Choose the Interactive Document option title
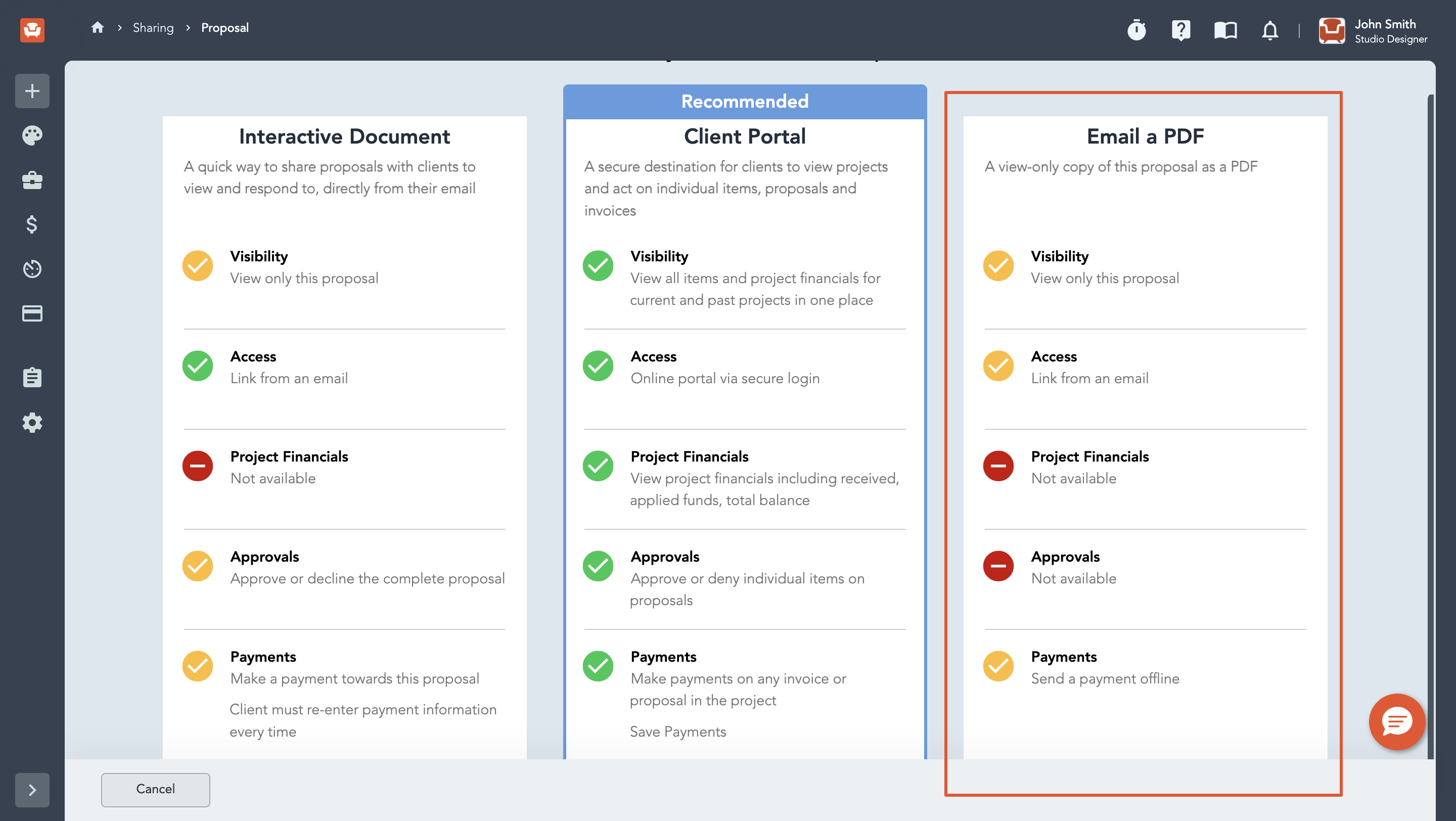This screenshot has height=821, width=1456. [344, 136]
